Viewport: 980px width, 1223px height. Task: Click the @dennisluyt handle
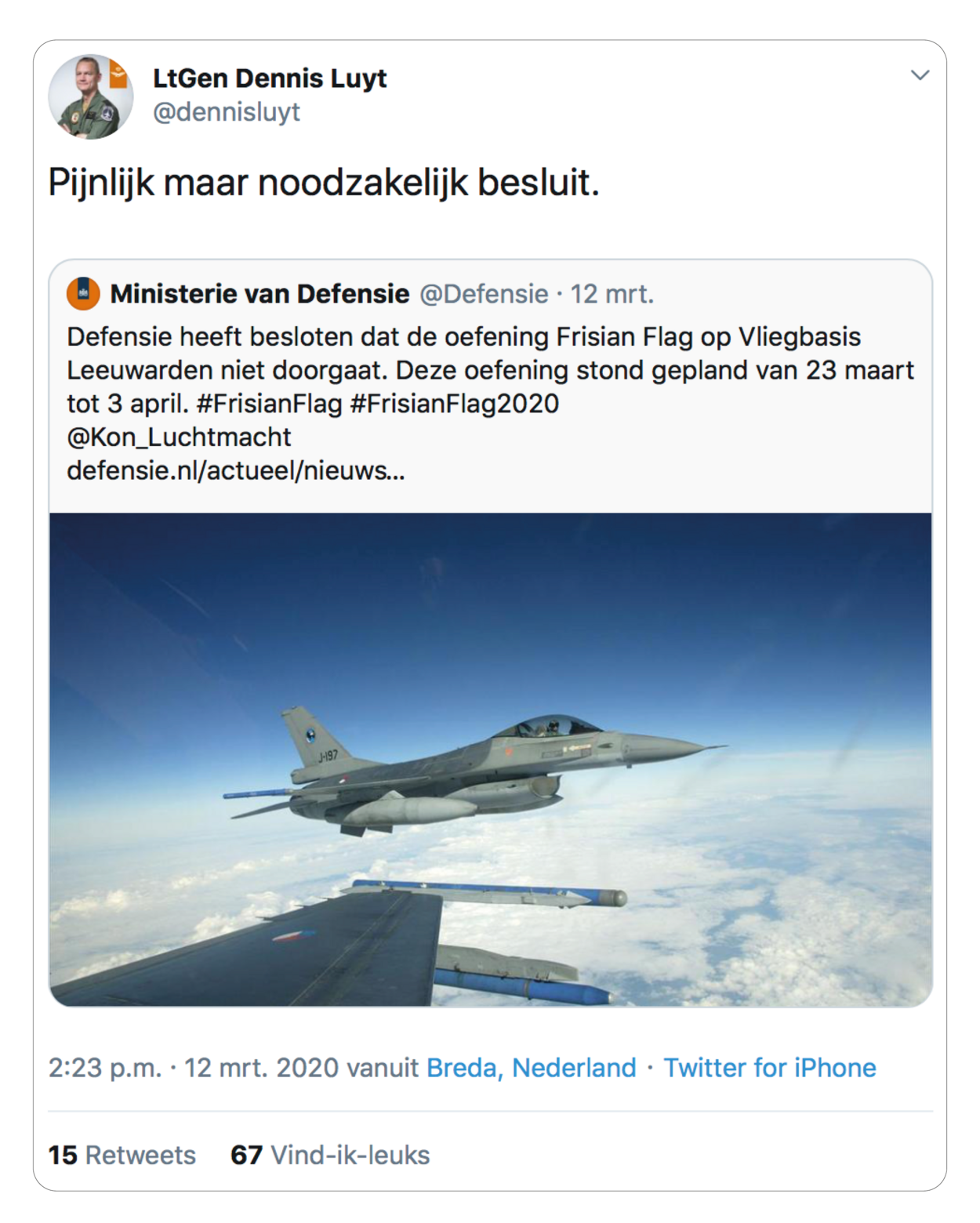pos(227,112)
